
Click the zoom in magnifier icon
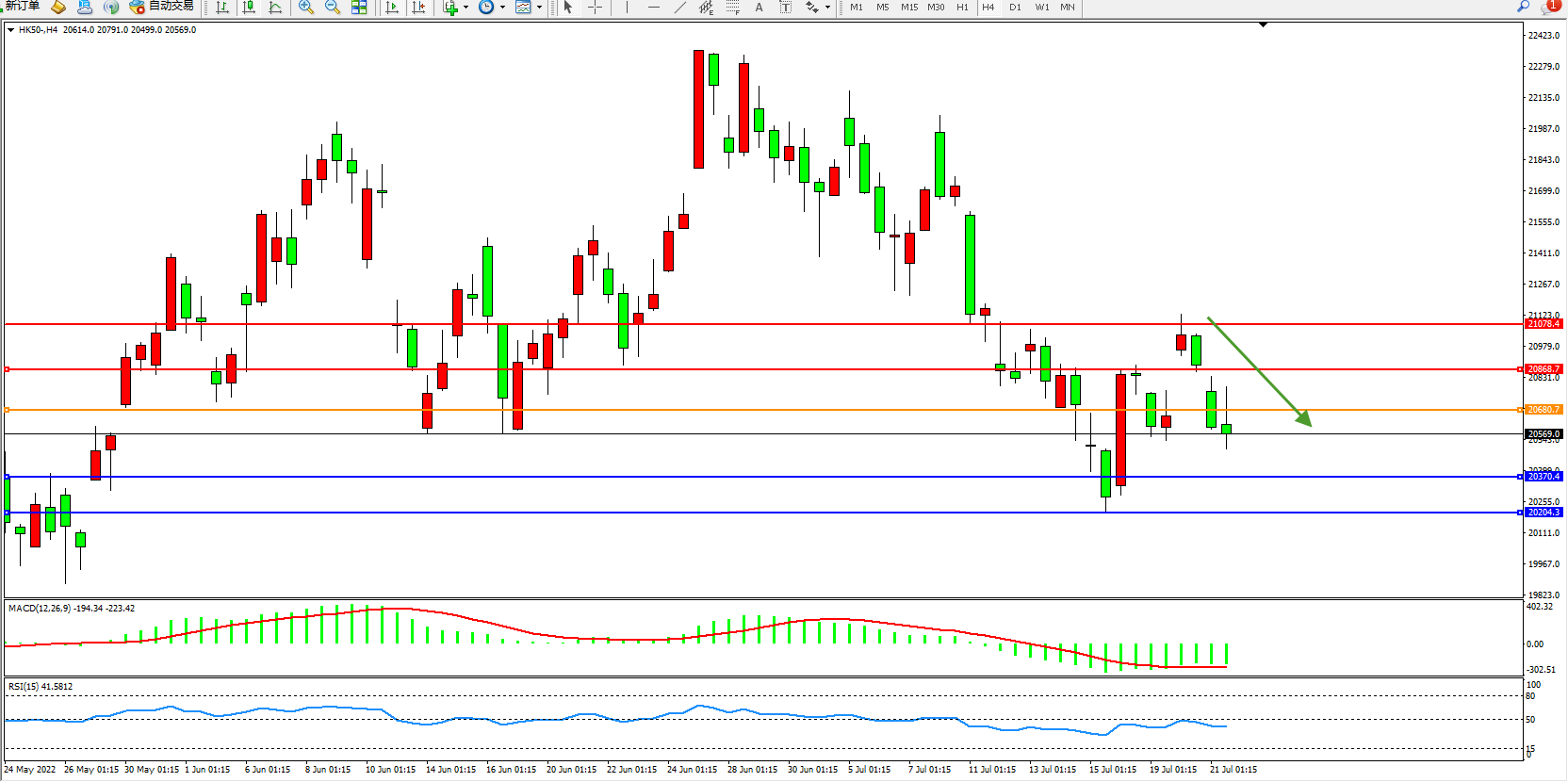305,8
